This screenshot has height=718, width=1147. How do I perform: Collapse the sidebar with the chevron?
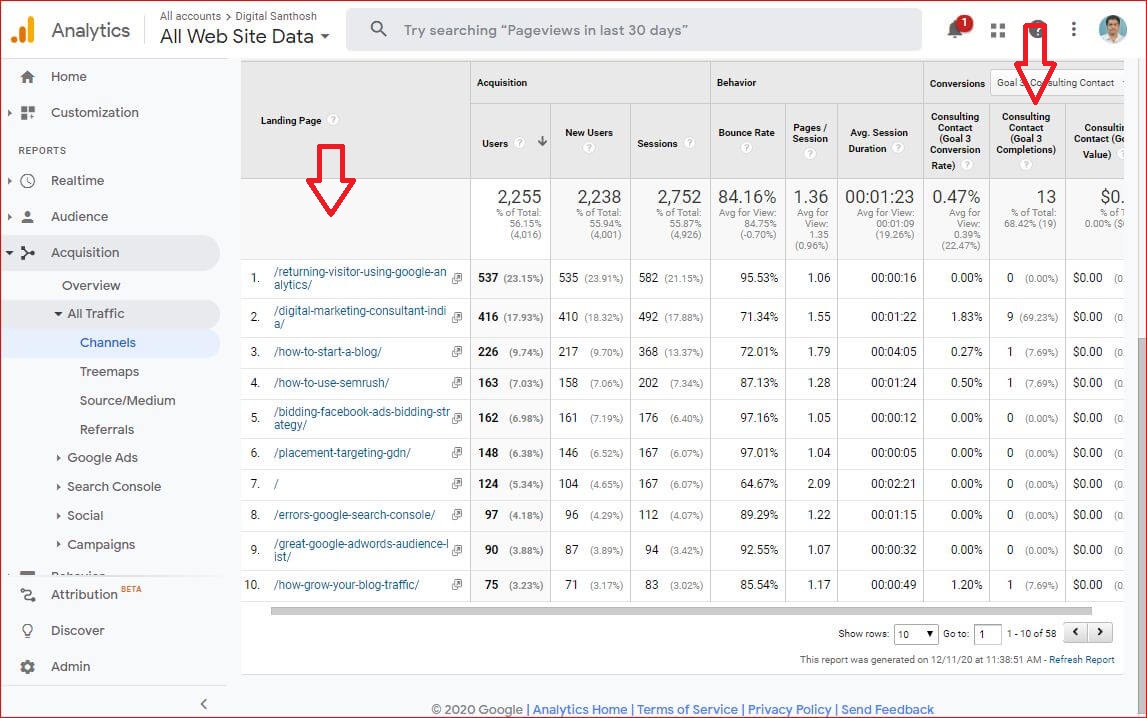click(203, 704)
